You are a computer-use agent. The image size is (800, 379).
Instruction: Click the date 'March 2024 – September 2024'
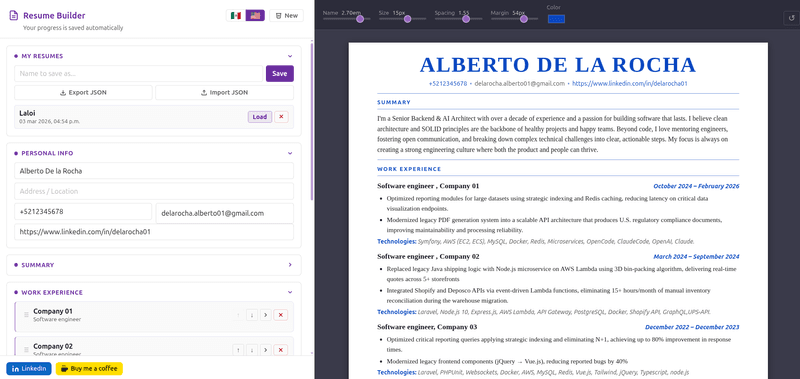click(x=696, y=257)
